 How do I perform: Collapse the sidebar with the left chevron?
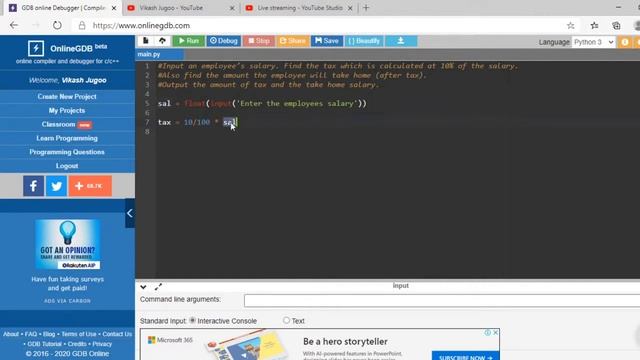click(129, 213)
